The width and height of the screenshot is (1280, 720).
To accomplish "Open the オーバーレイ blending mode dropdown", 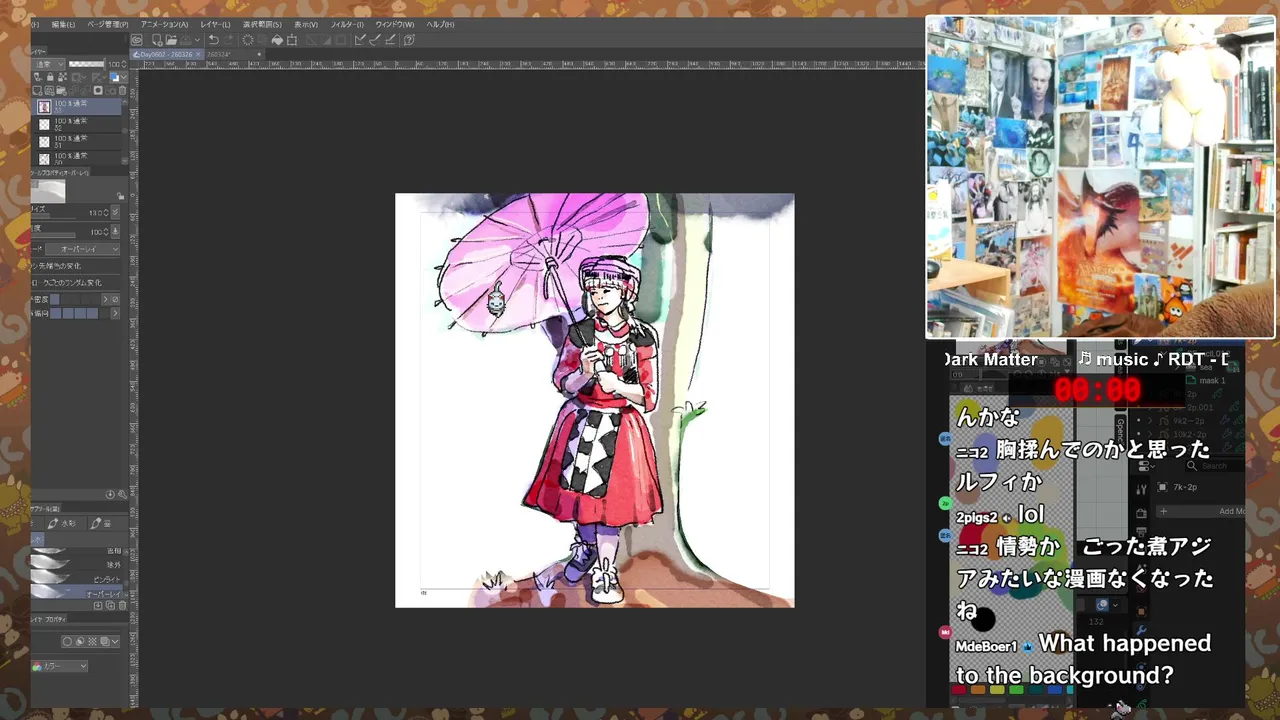I will point(82,248).
